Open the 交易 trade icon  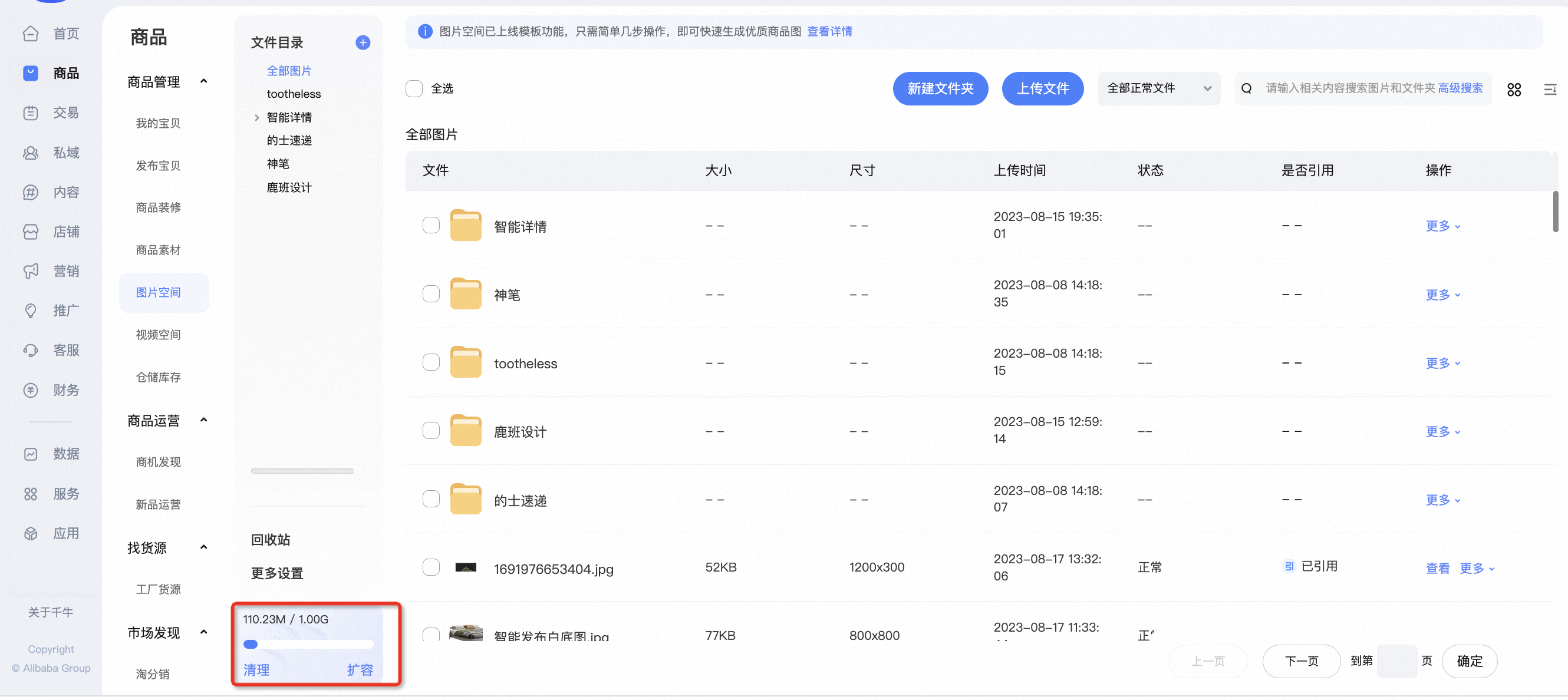tap(31, 113)
